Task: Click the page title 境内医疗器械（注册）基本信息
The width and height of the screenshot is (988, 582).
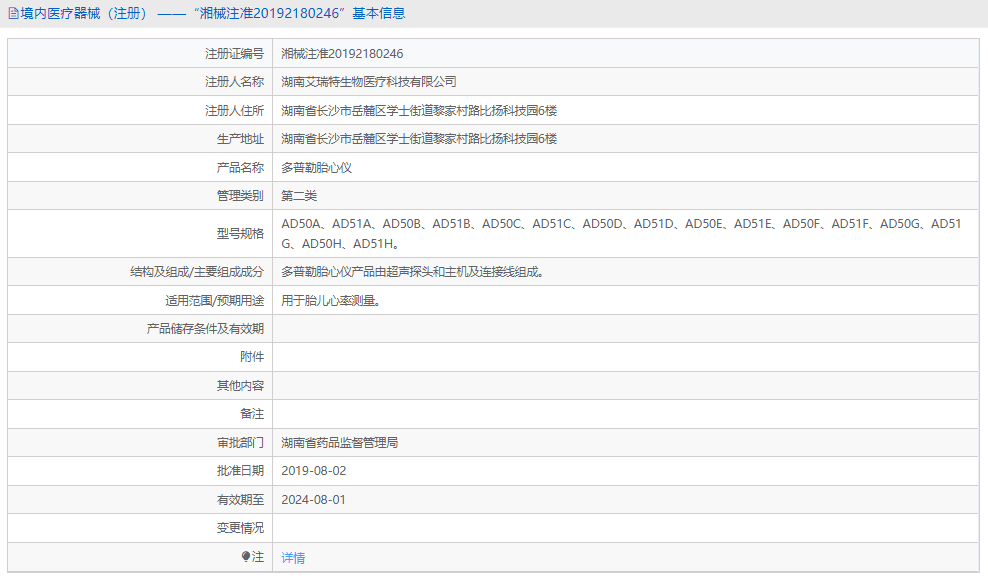Action: pyautogui.click(x=212, y=13)
